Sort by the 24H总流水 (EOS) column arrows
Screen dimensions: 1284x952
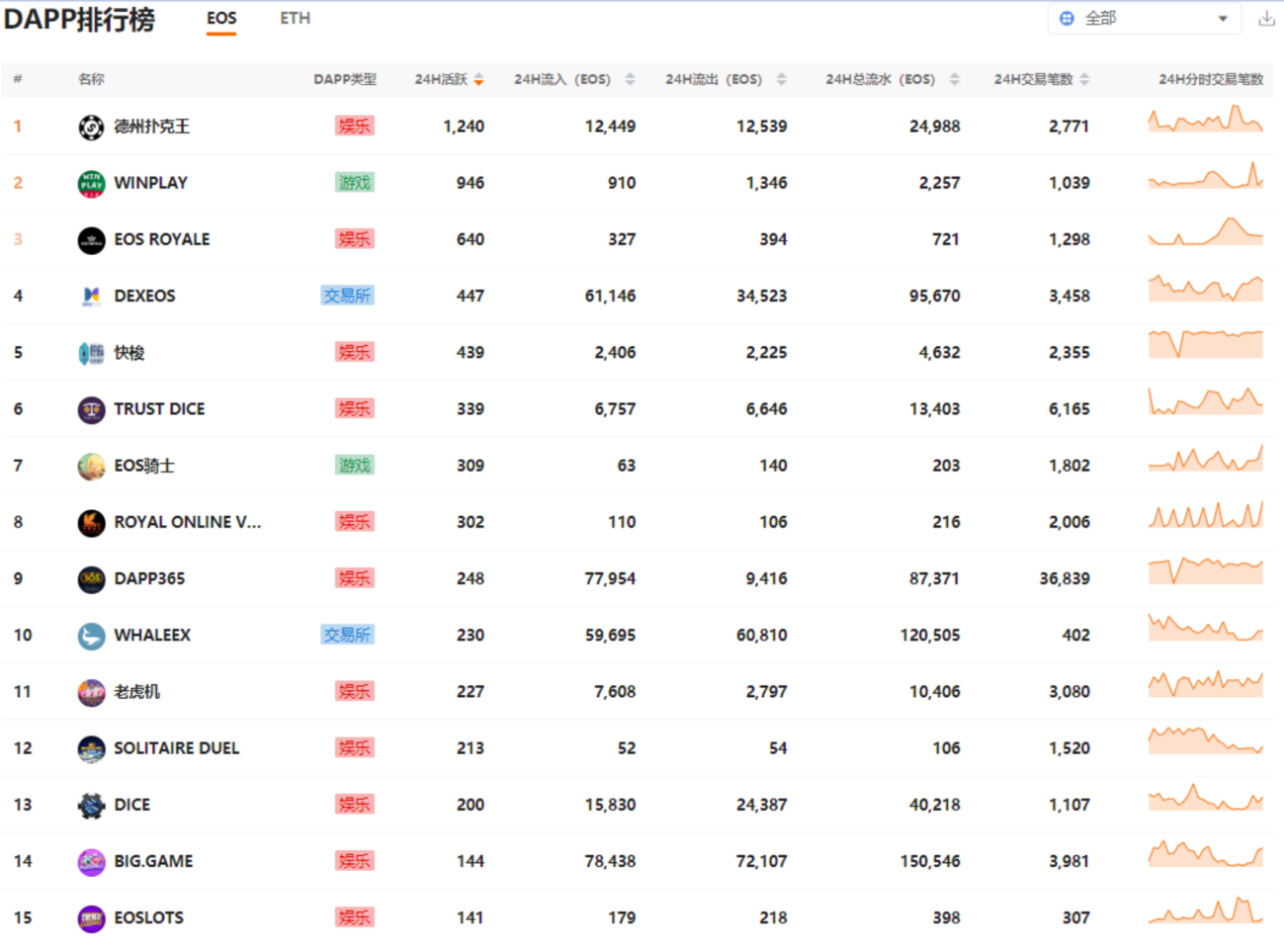click(954, 79)
